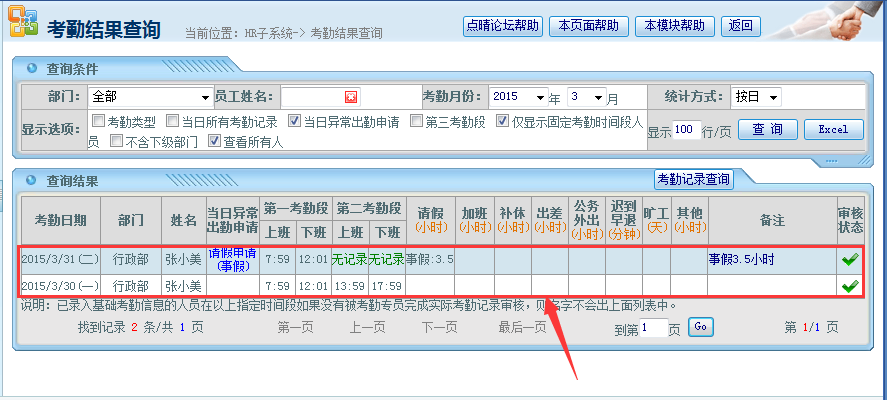
Task: Enable the 考勤类型 checkbox
Action: point(98,121)
